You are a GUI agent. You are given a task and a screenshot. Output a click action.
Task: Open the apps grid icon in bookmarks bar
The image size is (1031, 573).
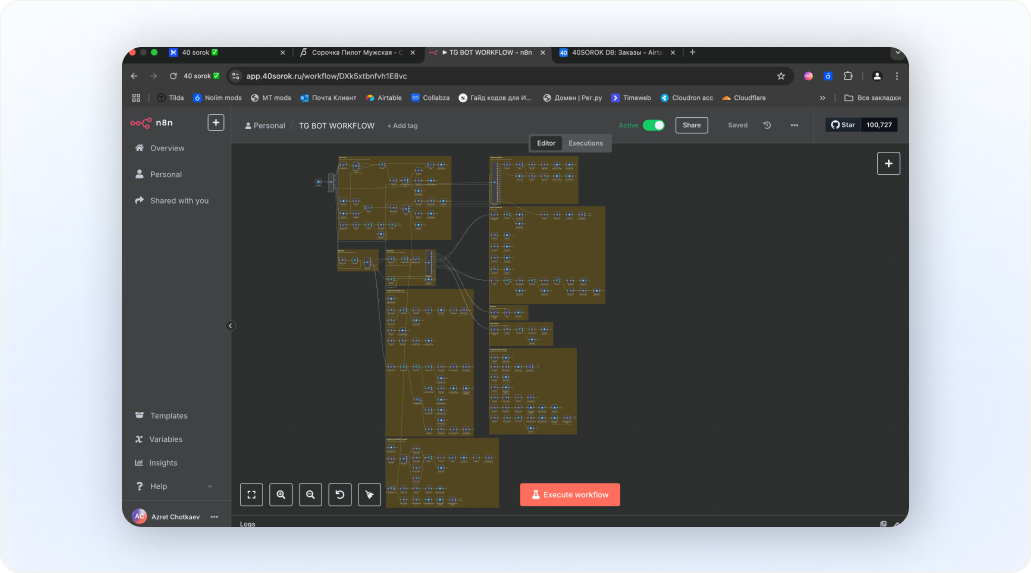(136, 98)
